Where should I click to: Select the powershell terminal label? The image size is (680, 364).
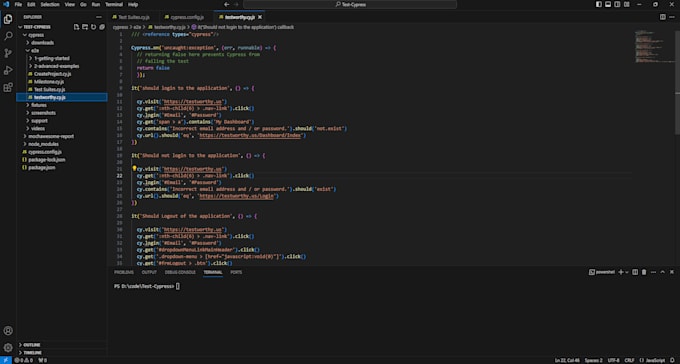pos(602,272)
